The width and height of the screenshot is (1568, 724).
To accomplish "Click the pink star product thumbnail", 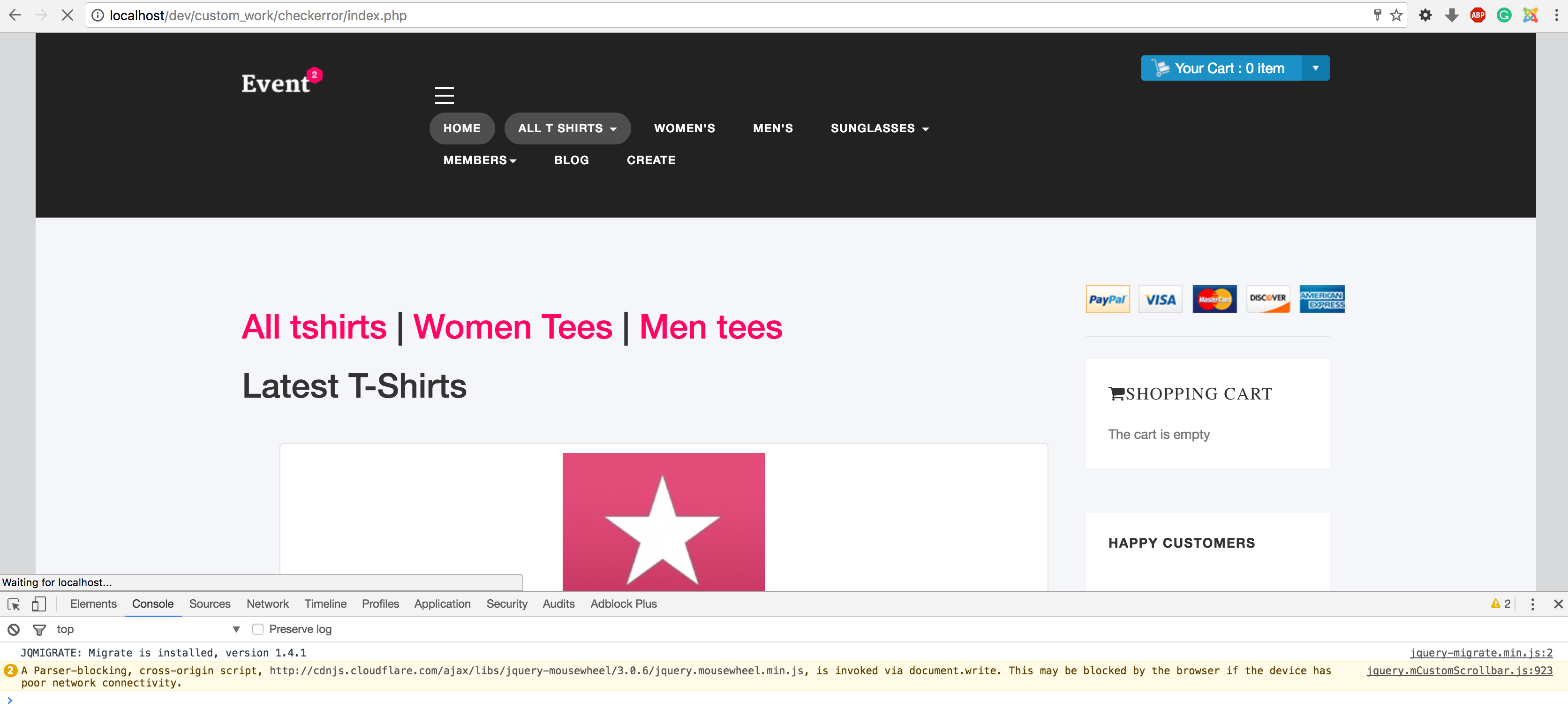I will click(x=663, y=521).
